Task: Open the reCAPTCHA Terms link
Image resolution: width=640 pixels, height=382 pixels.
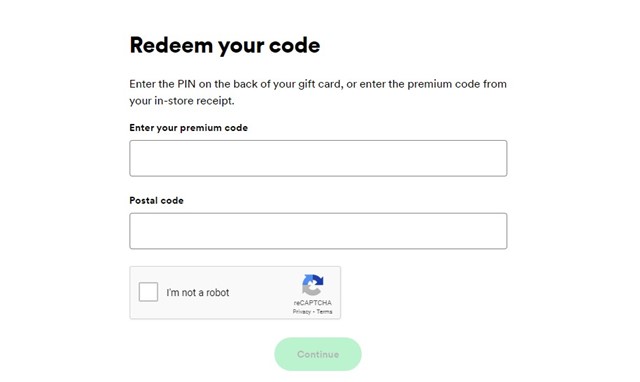Action: [x=324, y=312]
